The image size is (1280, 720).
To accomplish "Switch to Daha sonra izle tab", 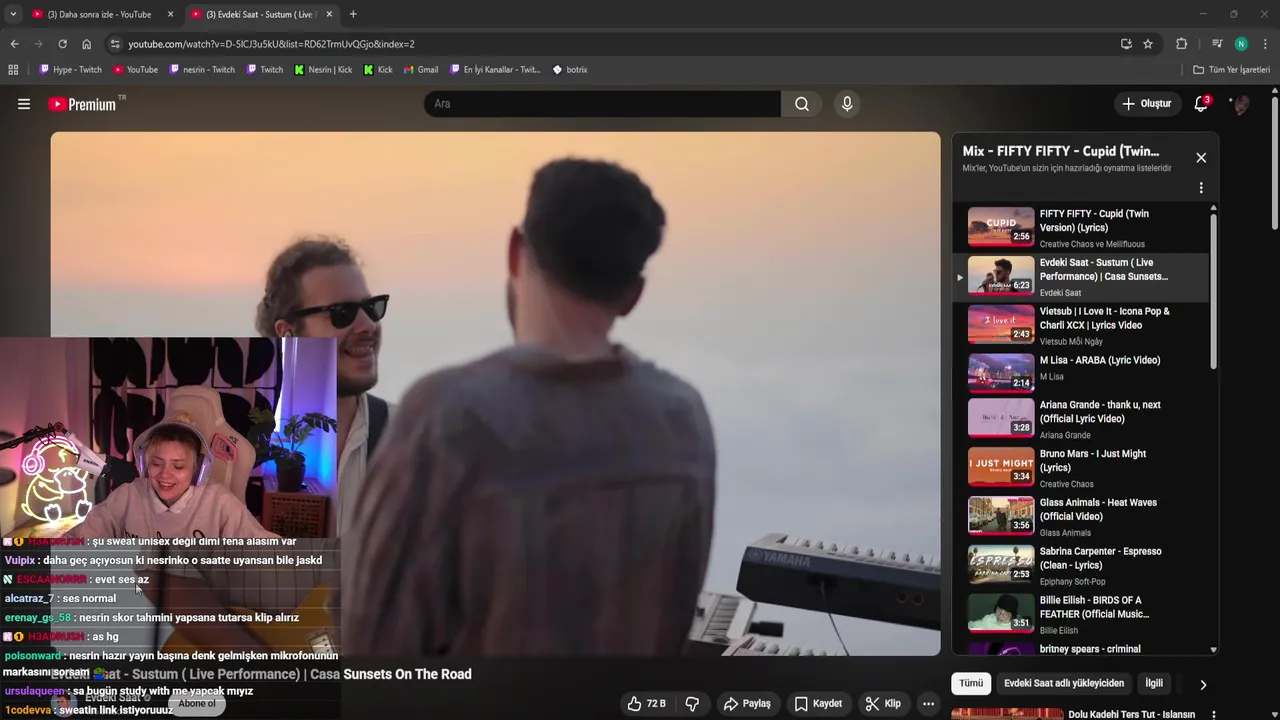I will [x=98, y=14].
